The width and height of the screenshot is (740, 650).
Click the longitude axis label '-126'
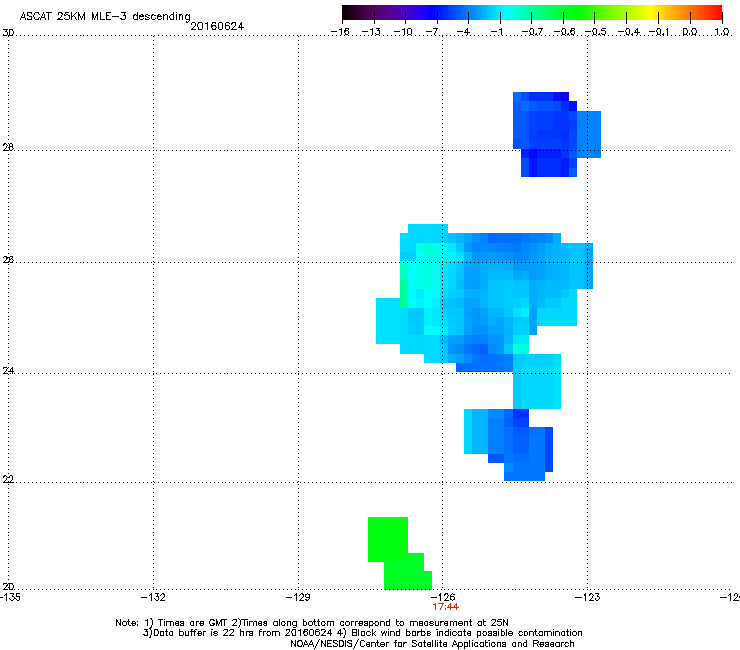[443, 597]
